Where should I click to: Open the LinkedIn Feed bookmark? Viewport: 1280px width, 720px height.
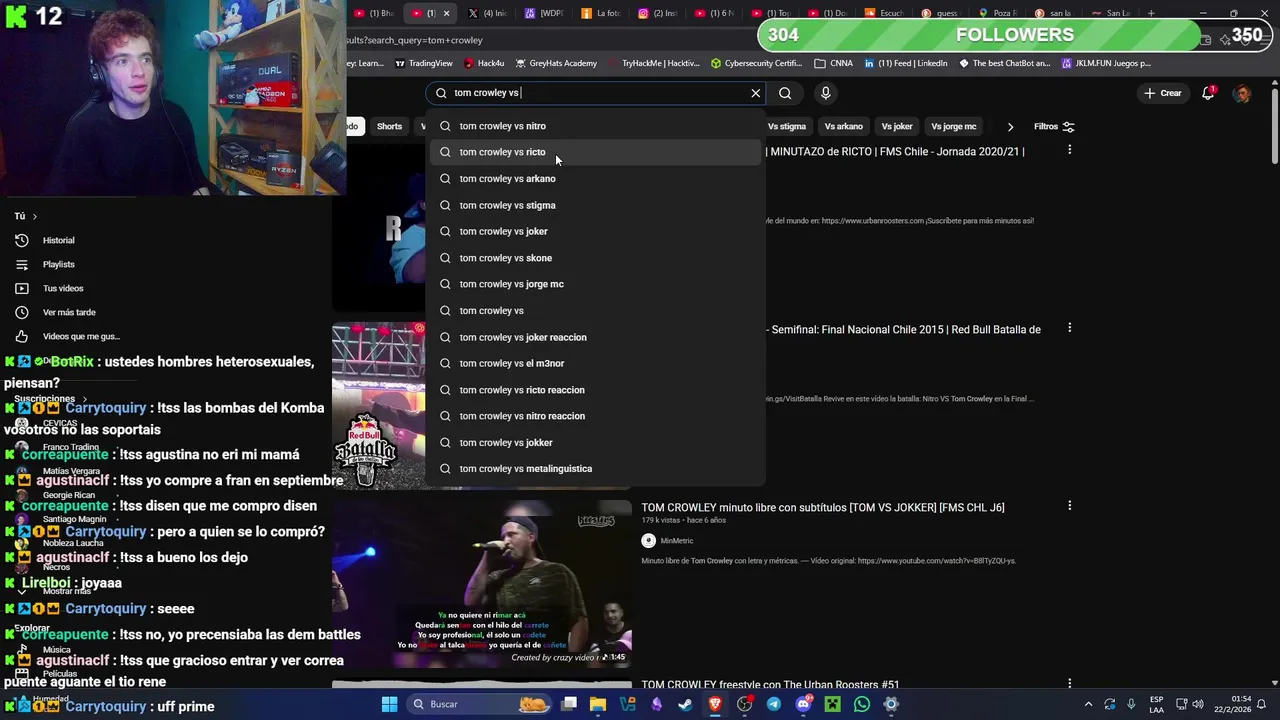point(905,63)
